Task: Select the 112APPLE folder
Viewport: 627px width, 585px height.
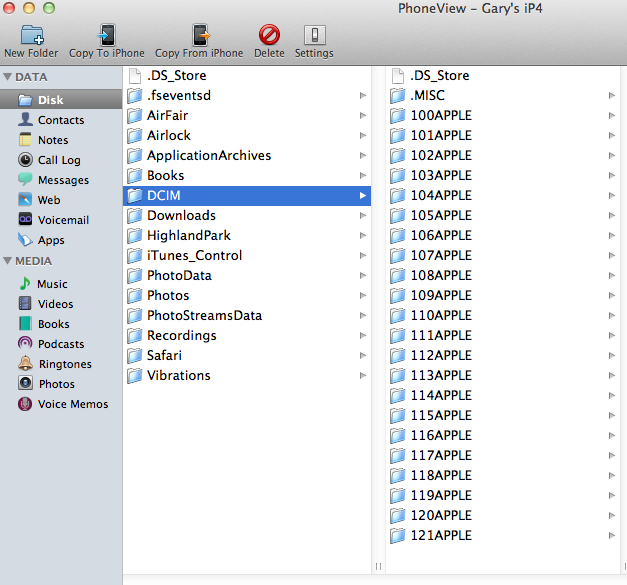Action: pyautogui.click(x=503, y=355)
